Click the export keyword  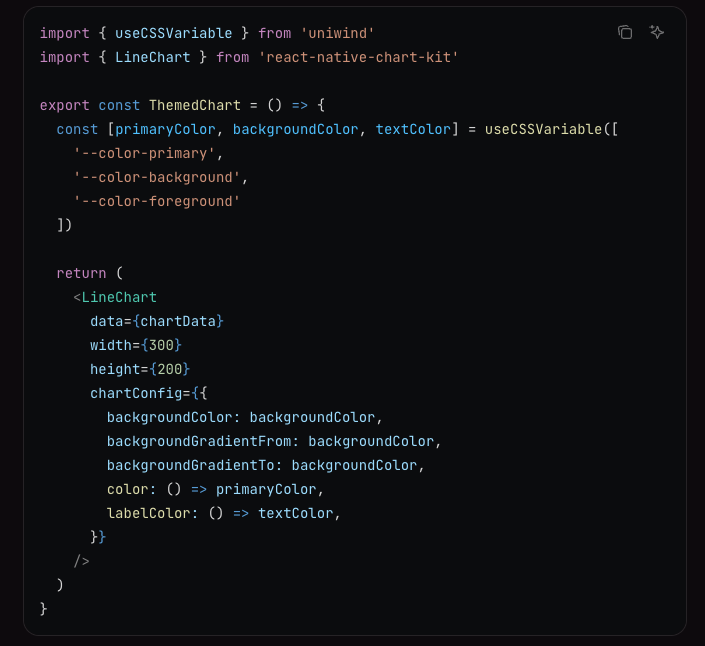click(x=65, y=105)
